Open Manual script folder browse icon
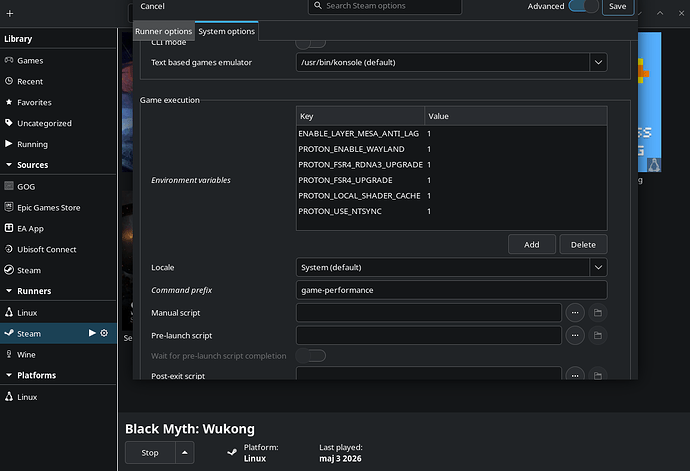The width and height of the screenshot is (690, 471). tap(598, 313)
